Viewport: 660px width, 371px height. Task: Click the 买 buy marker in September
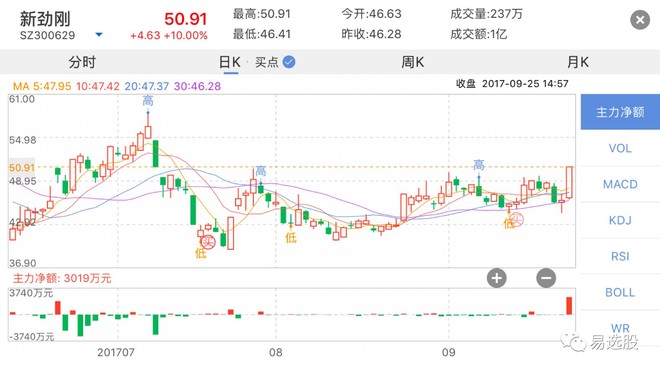tap(516, 219)
